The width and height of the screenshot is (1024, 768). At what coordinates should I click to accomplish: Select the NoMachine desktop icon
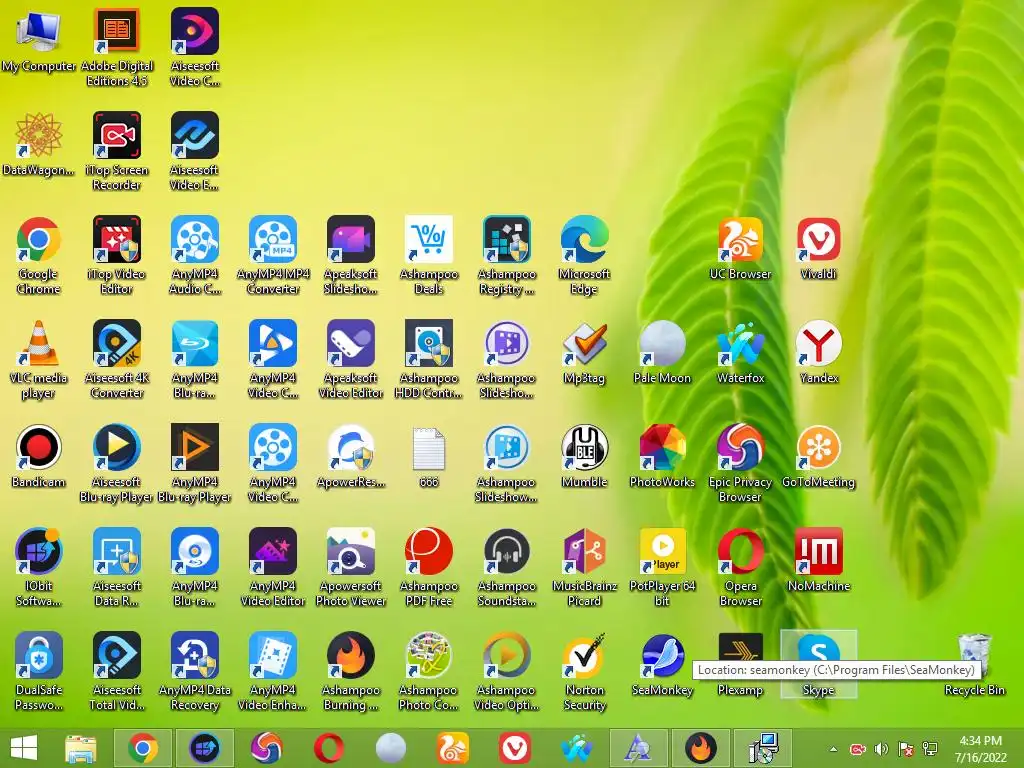point(818,560)
